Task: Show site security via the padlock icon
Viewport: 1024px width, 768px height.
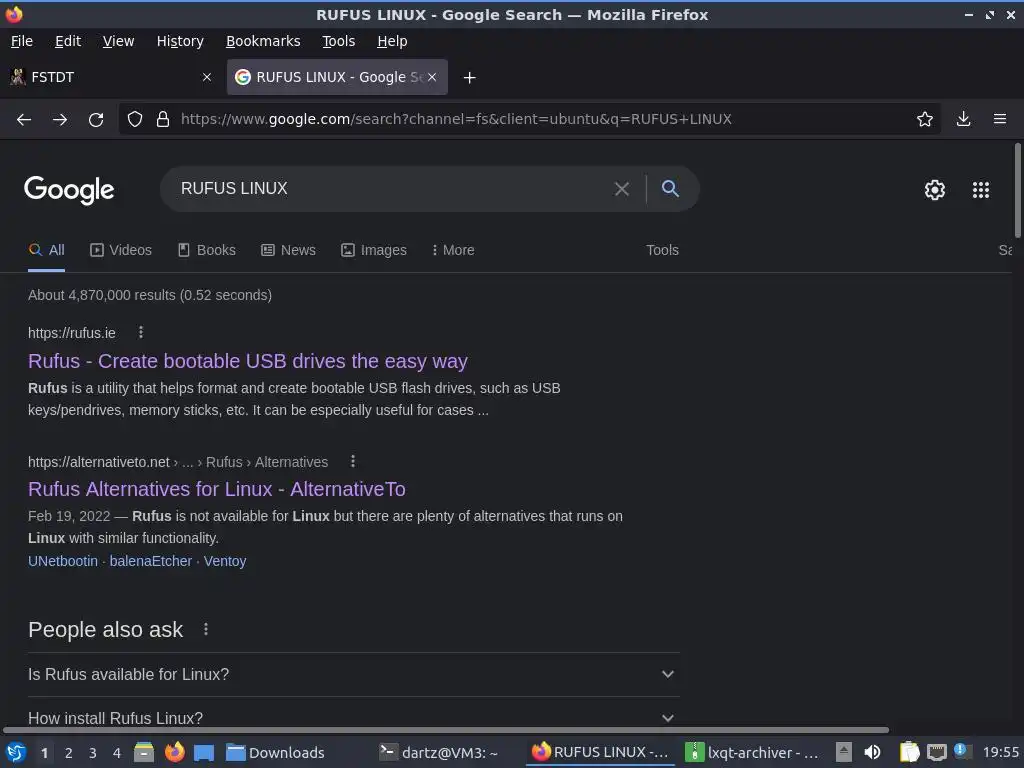Action: [x=163, y=120]
